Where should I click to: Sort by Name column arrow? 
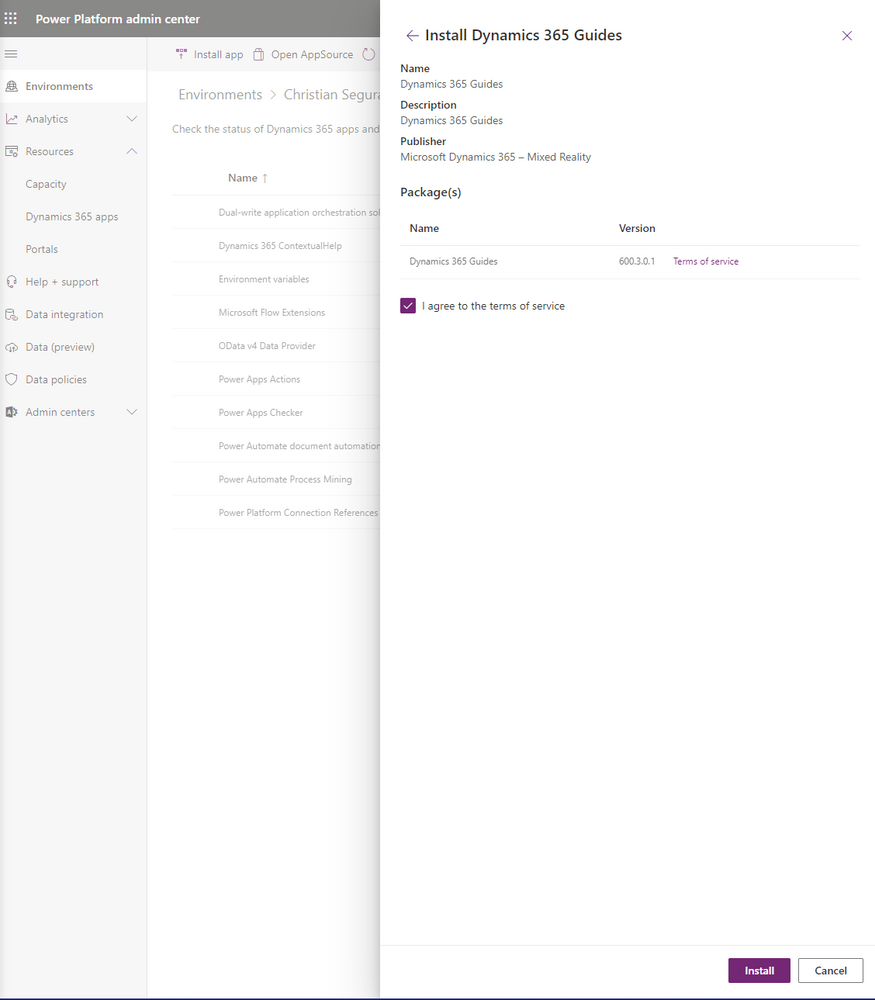pos(265,178)
